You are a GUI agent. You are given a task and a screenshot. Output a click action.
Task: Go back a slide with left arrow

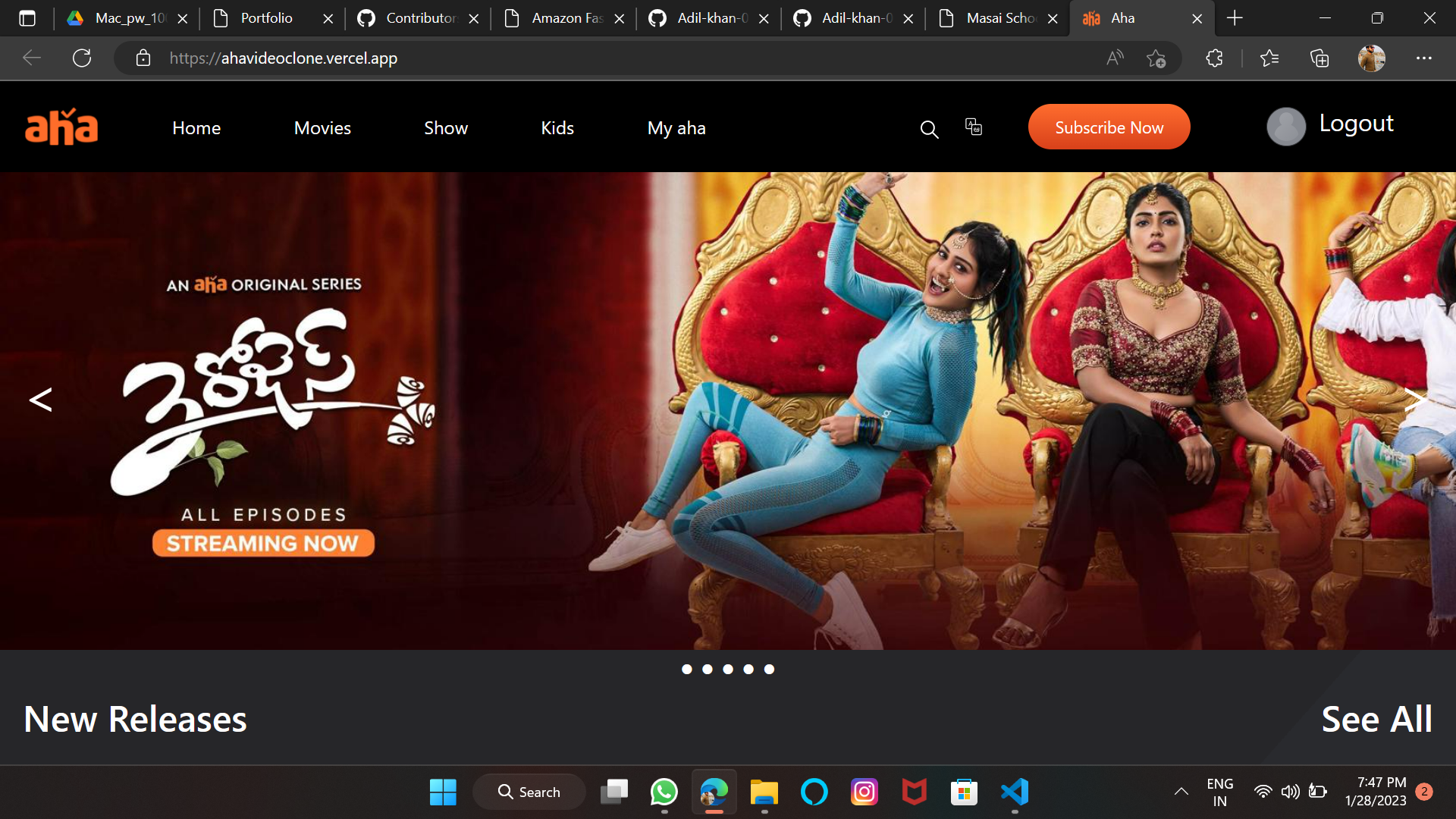pos(41,400)
